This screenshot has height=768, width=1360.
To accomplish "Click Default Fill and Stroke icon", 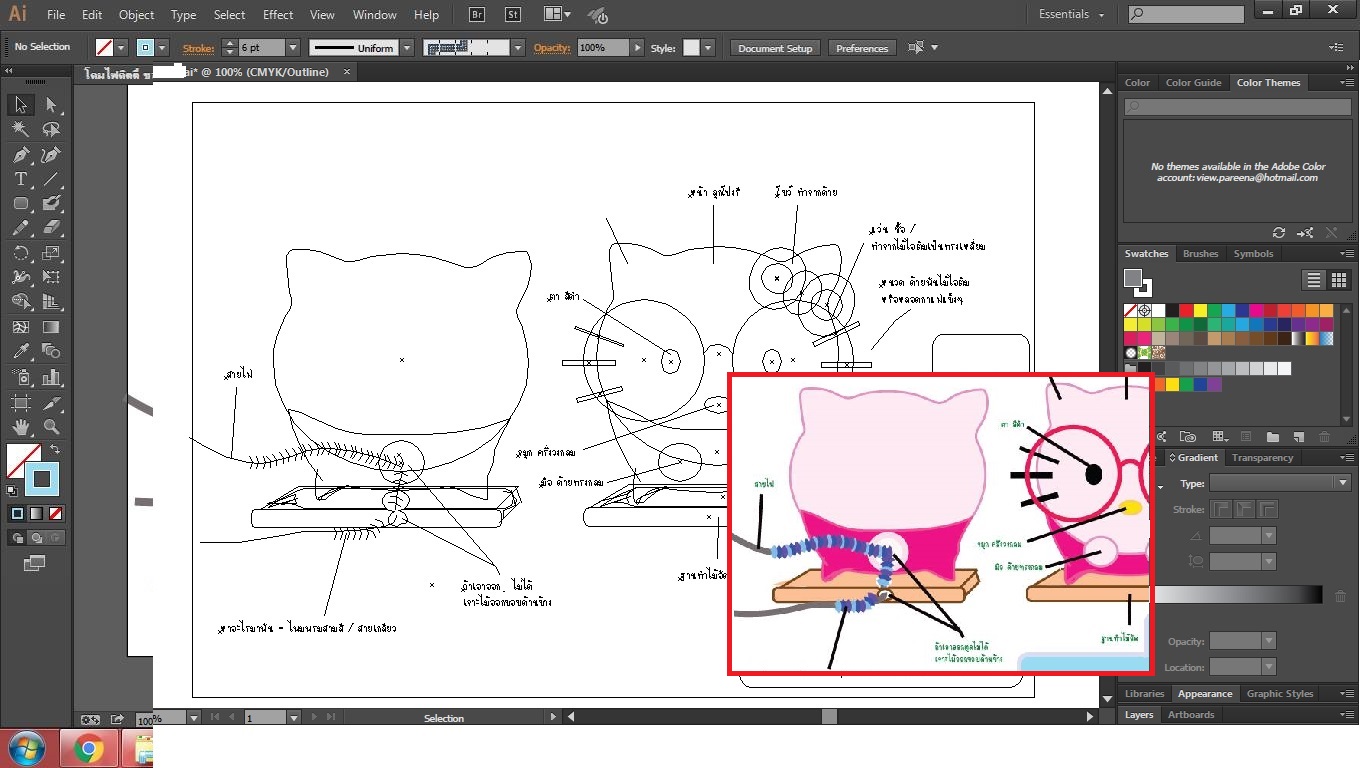I will point(11,491).
